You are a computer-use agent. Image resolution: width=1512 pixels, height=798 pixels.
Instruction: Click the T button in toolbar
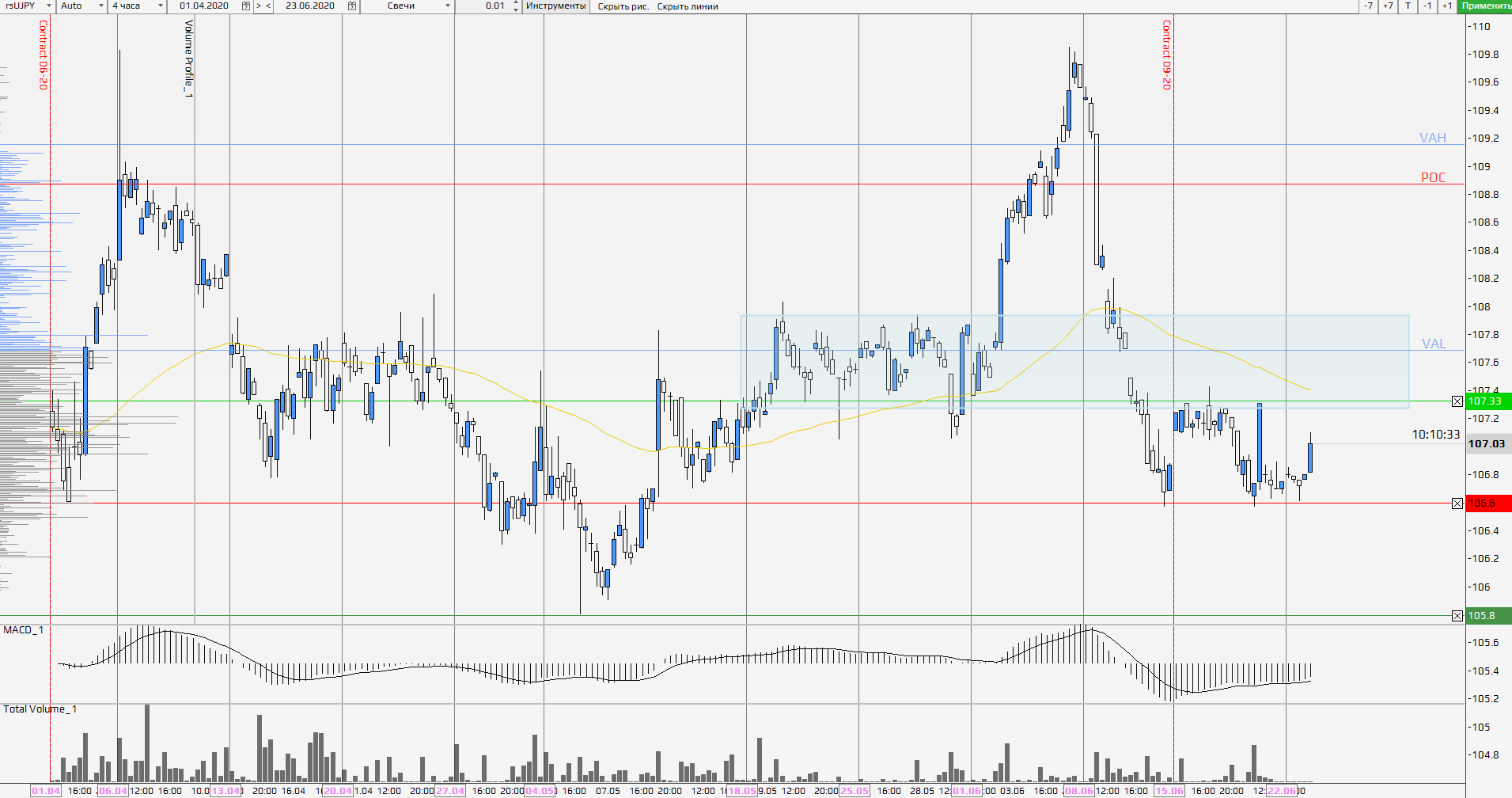(x=1408, y=6)
